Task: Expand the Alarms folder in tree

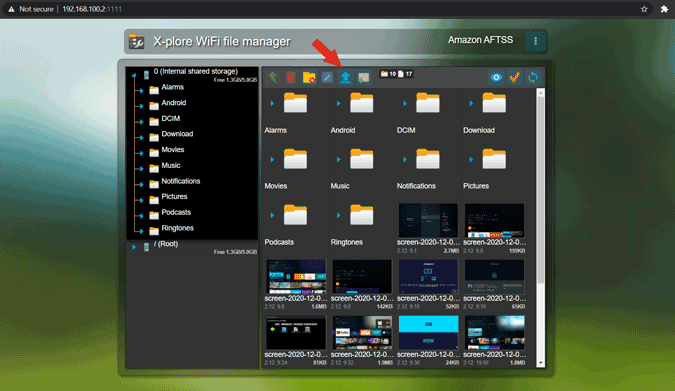Action: pos(141,90)
